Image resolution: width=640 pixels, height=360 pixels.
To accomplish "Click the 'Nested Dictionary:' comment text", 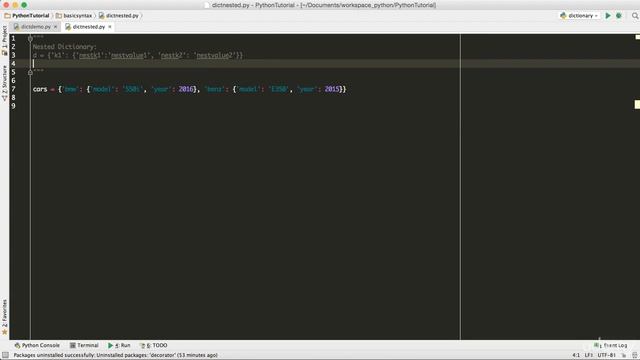I will coord(64,47).
